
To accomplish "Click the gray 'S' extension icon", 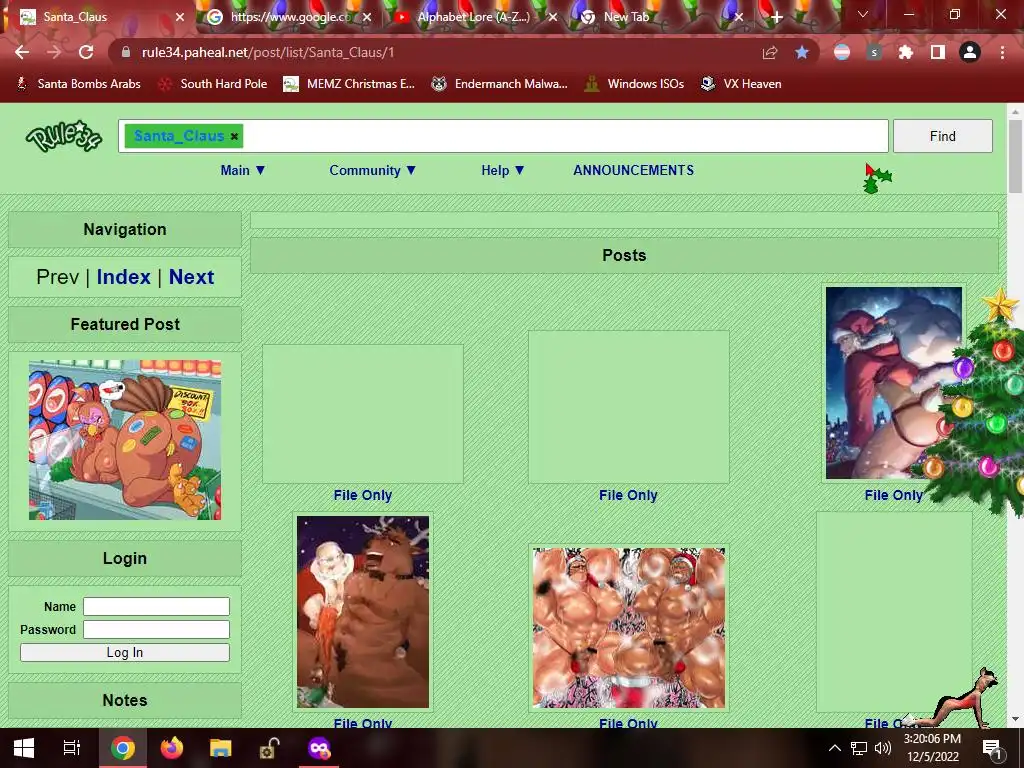I will click(x=874, y=52).
